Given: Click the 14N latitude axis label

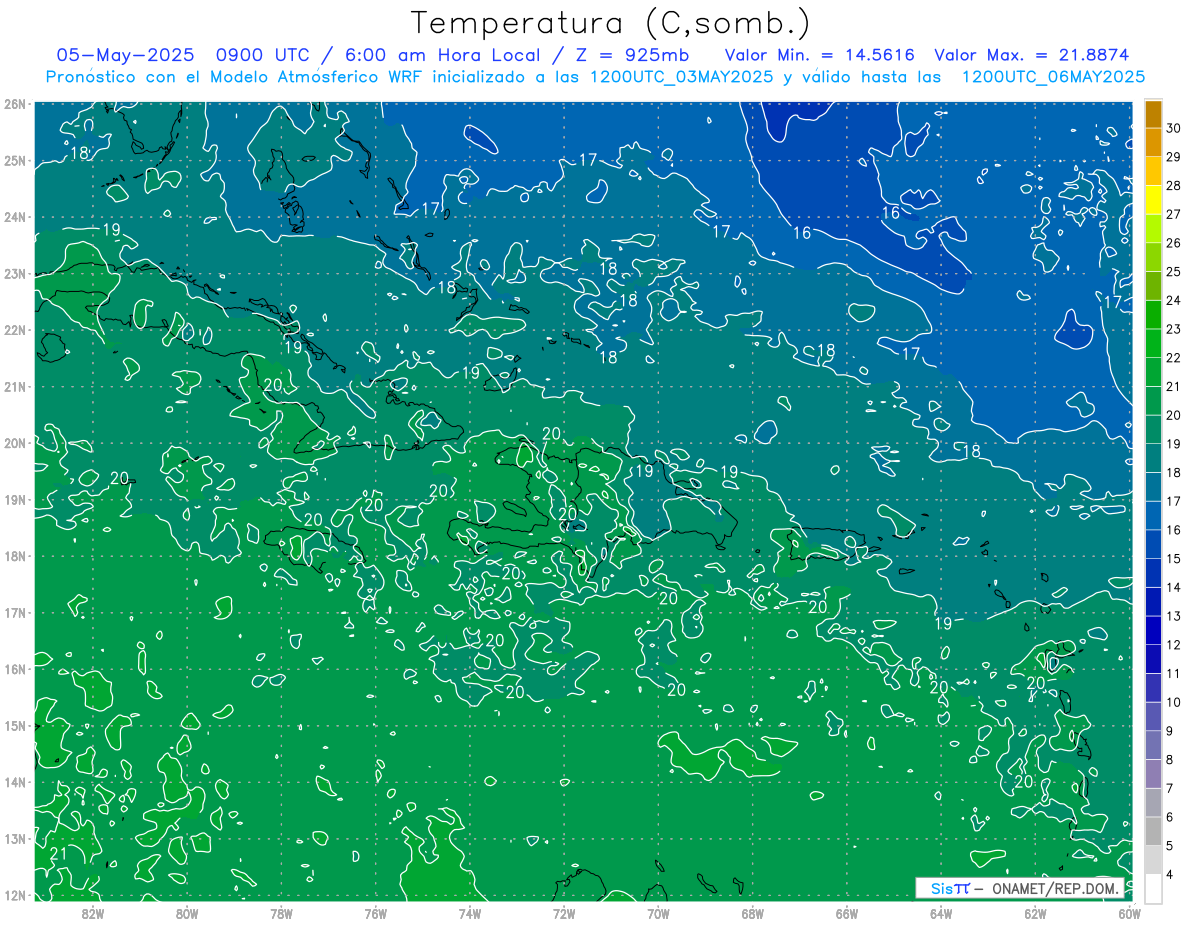Looking at the screenshot, I should (x=15, y=782).
